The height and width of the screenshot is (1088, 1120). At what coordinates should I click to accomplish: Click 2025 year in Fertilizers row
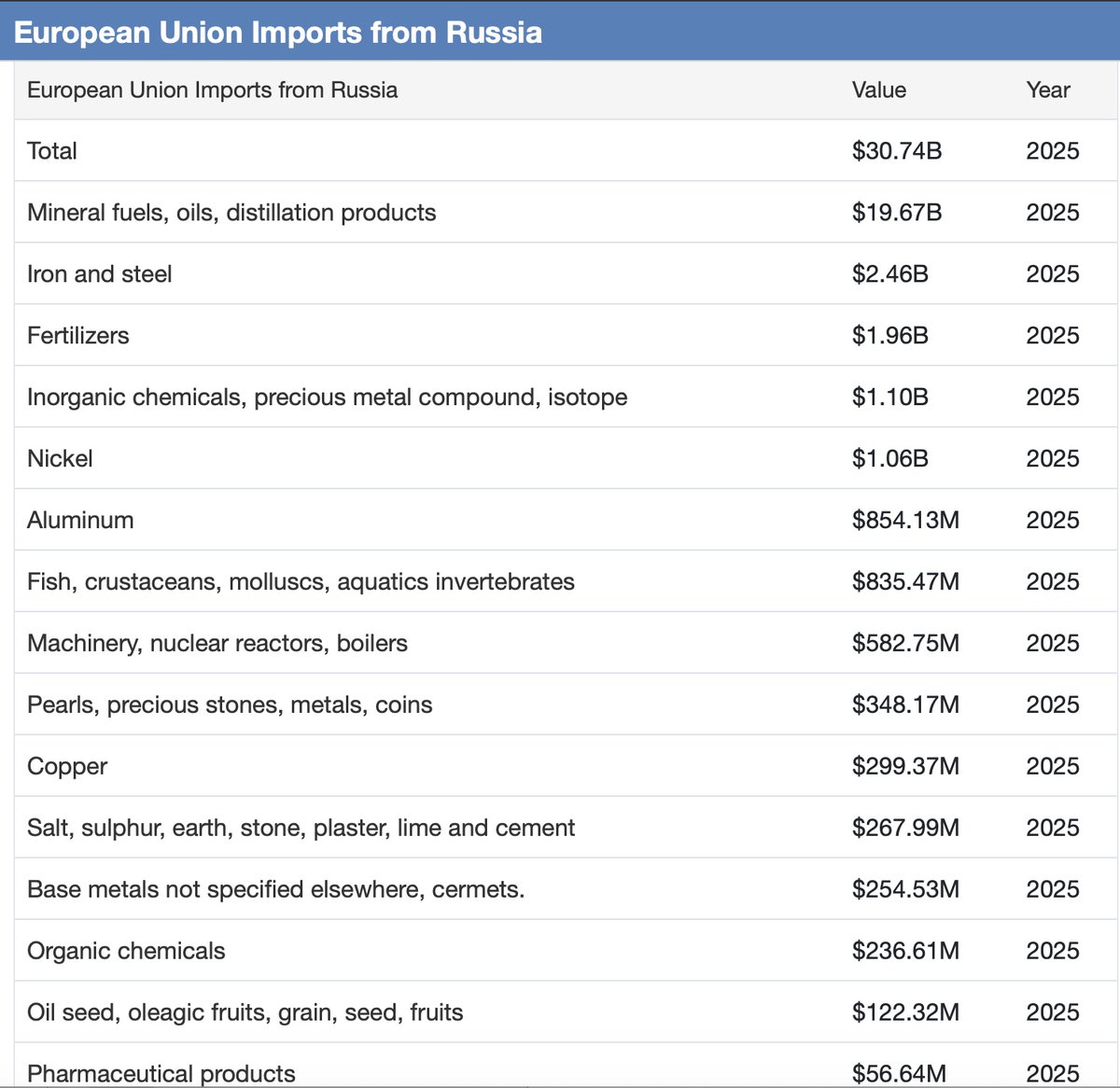click(1053, 336)
